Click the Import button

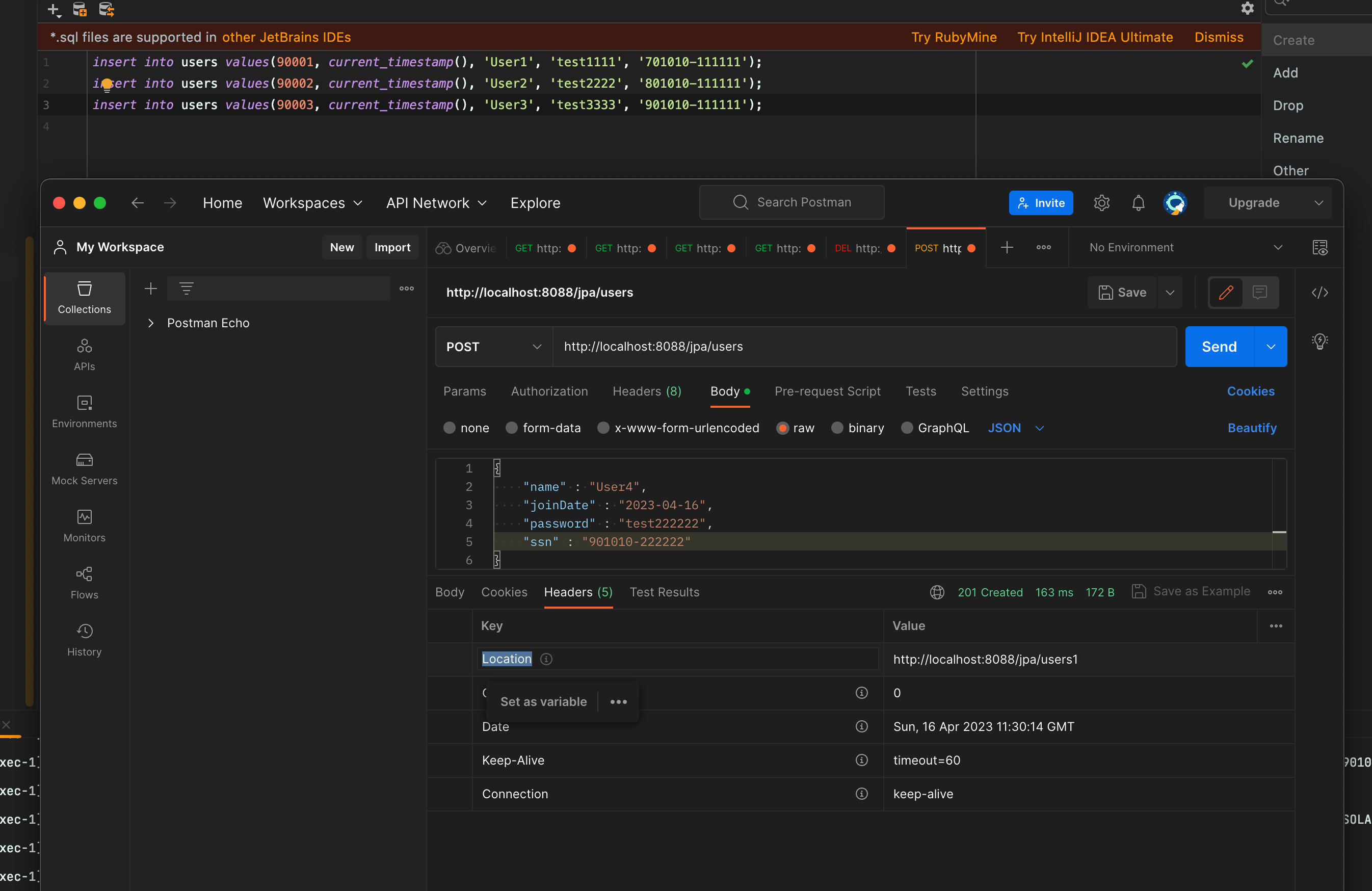[392, 247]
